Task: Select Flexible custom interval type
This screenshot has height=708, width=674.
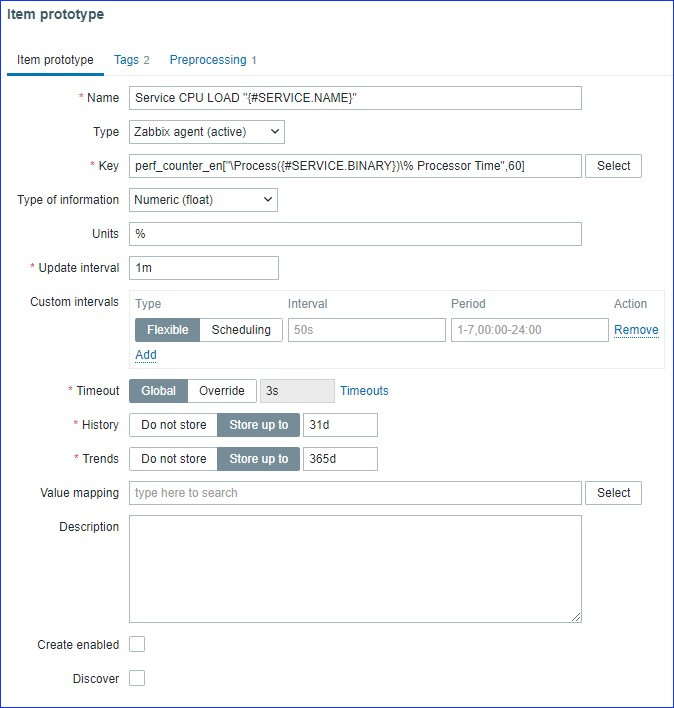Action: pyautogui.click(x=168, y=330)
